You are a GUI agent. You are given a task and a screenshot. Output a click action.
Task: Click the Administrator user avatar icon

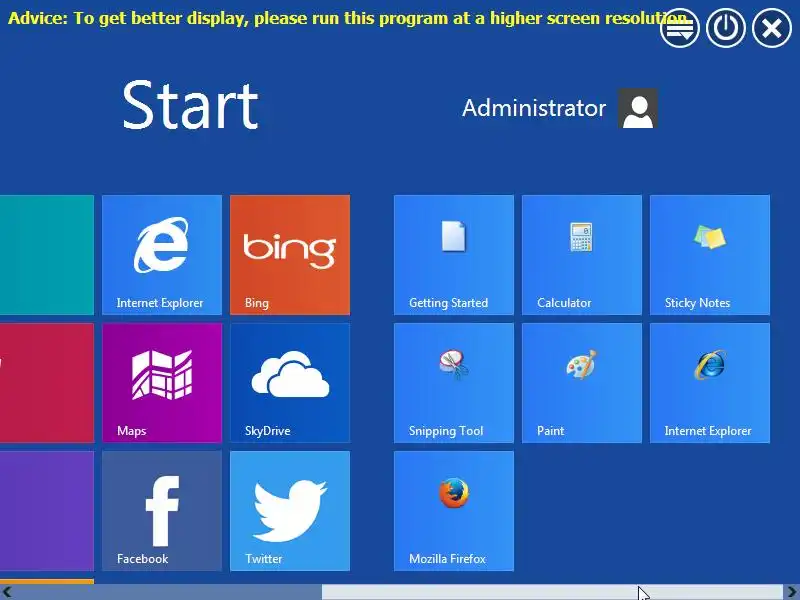tap(638, 108)
